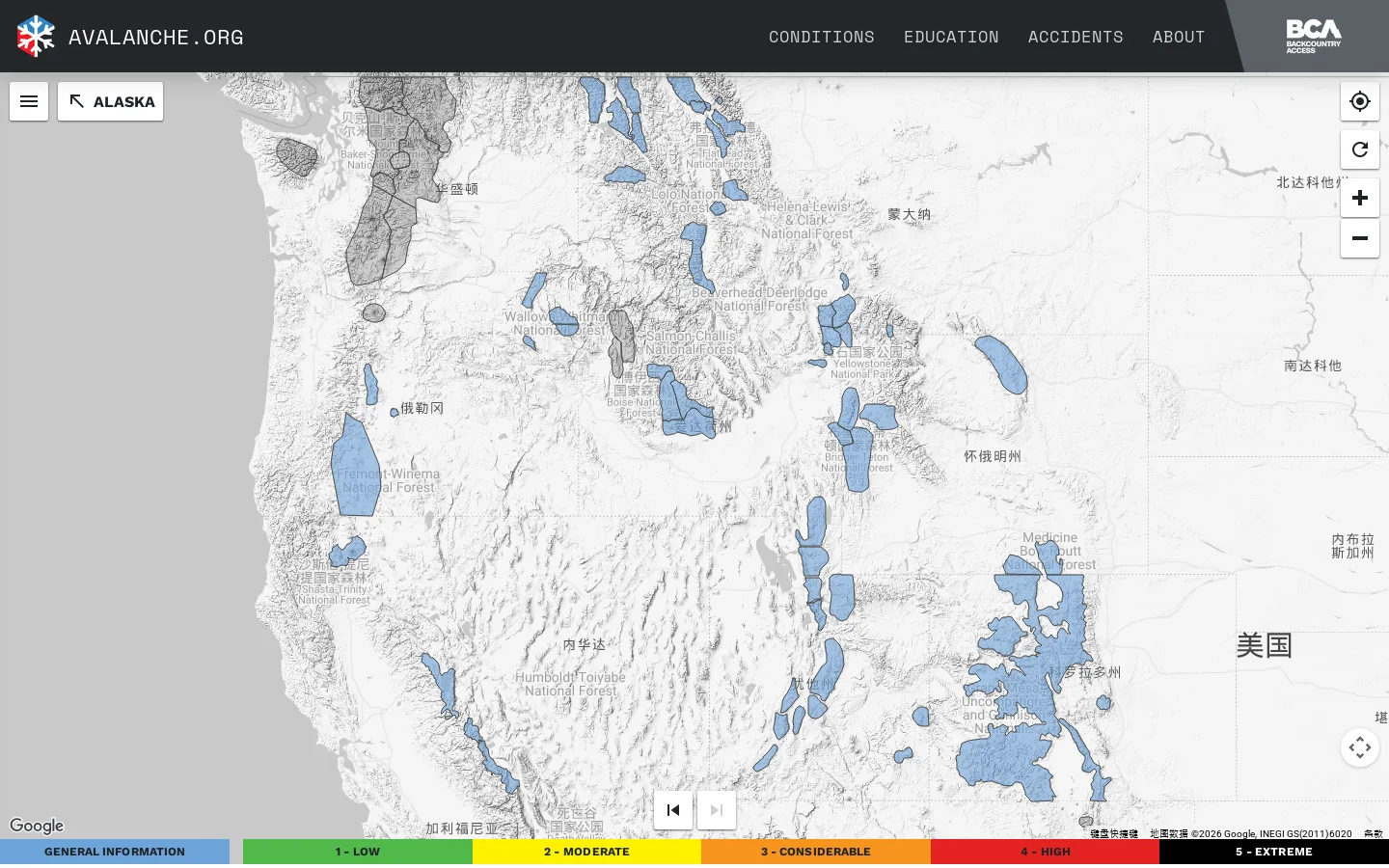1389x868 pixels.
Task: Open the map pan camera control
Action: tap(1360, 747)
